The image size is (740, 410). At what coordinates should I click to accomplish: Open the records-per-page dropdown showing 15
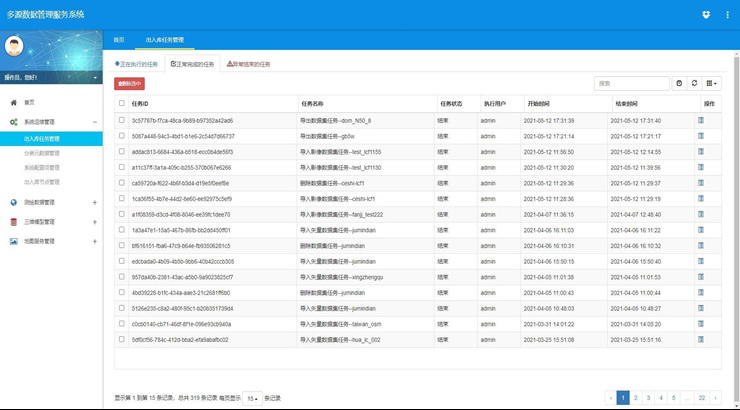point(252,398)
